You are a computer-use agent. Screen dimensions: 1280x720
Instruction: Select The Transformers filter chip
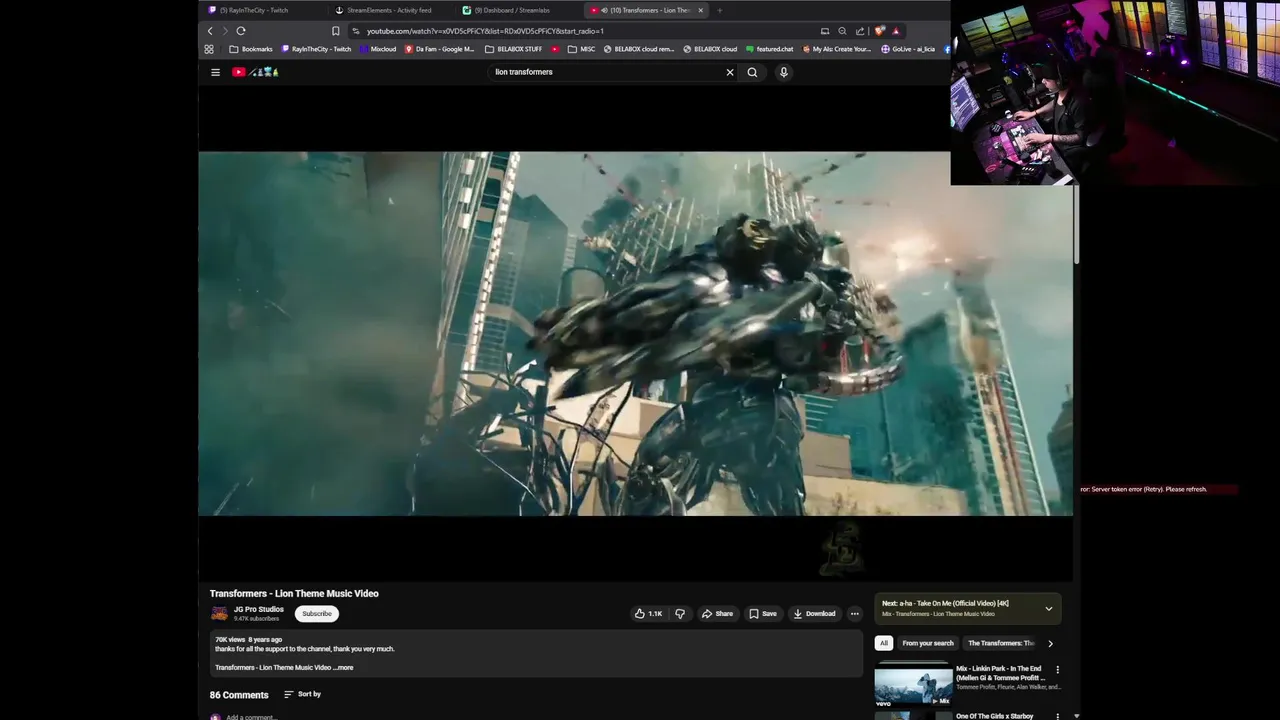[x=1001, y=643]
